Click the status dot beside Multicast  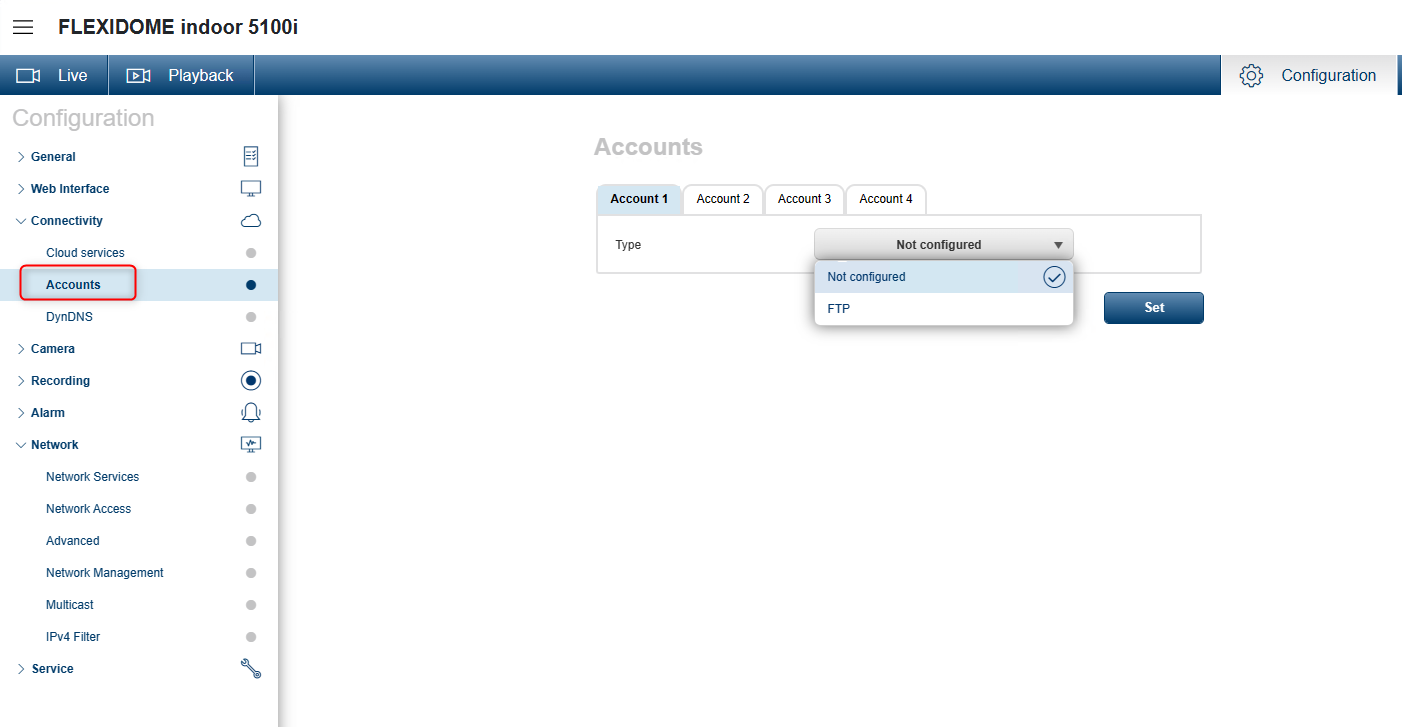[251, 605]
